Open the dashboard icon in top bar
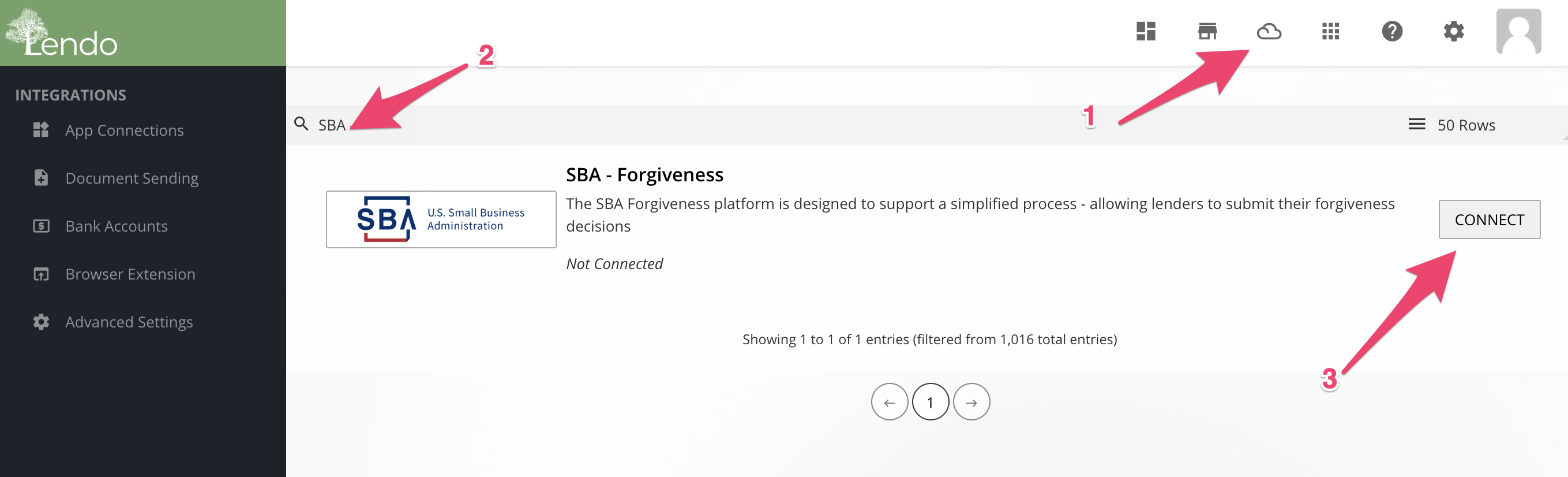This screenshot has height=477, width=1568. click(1146, 31)
